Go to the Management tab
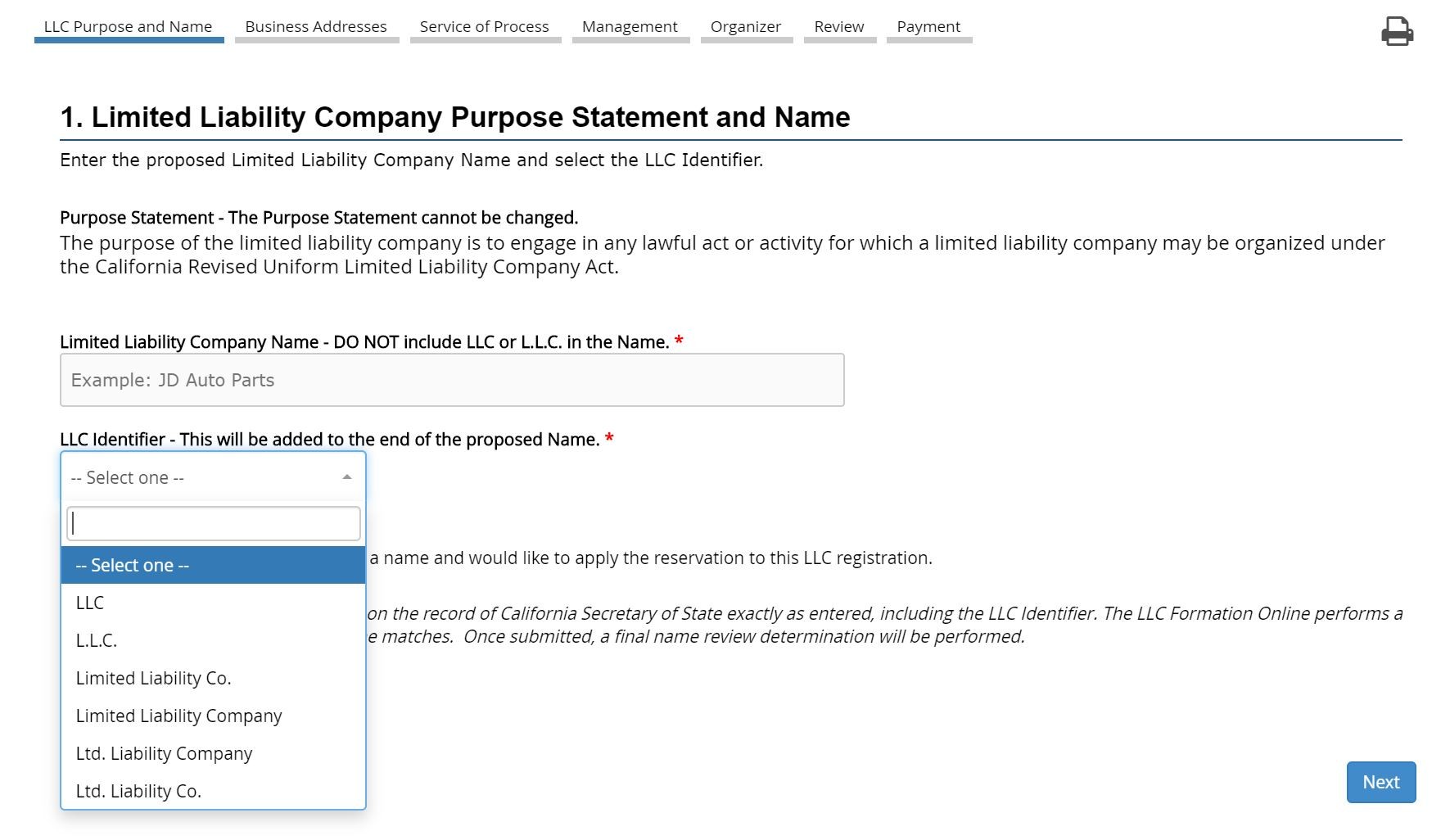Screen dimensions: 1450x840 pyautogui.click(x=630, y=27)
